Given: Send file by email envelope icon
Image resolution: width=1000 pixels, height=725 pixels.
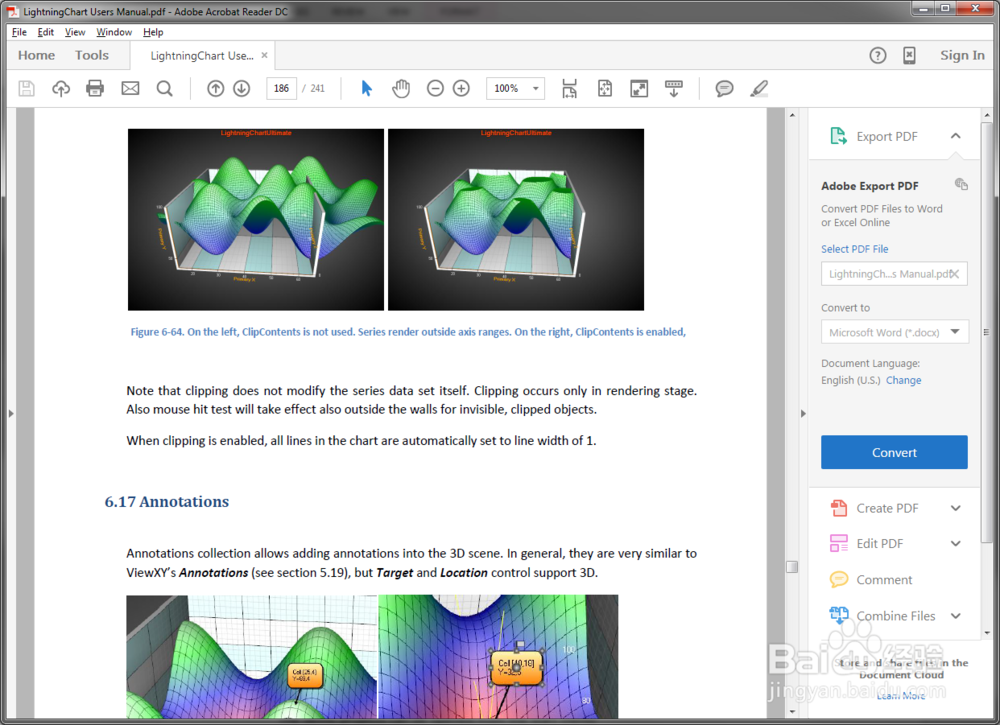Looking at the screenshot, I should [x=130, y=88].
